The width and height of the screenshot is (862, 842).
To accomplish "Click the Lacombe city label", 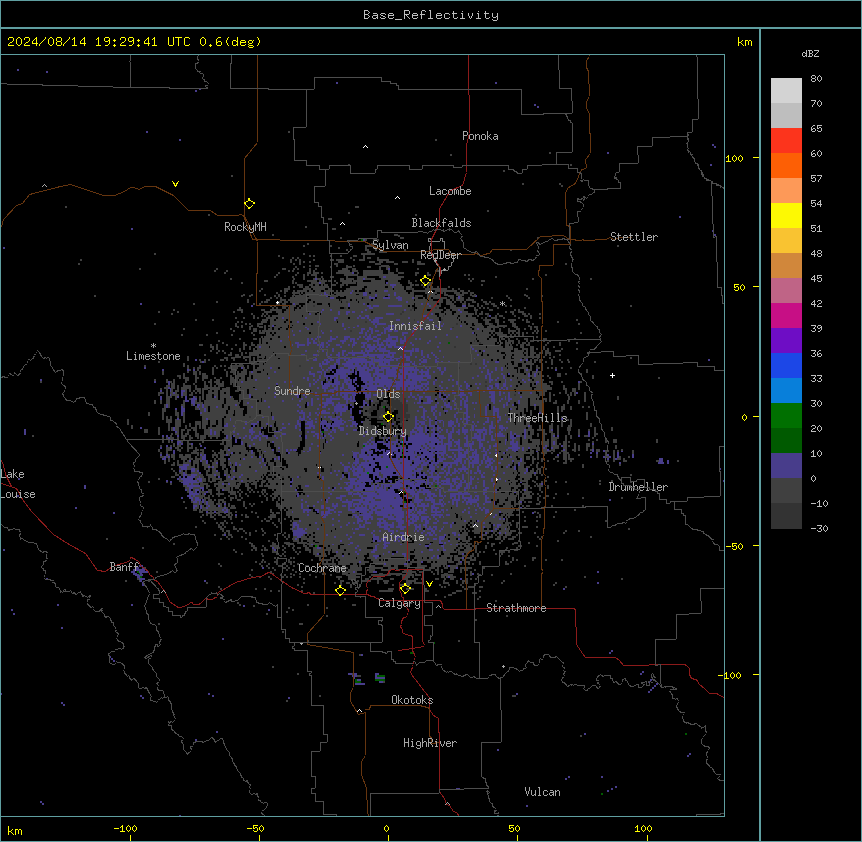I will pyautogui.click(x=450, y=191).
